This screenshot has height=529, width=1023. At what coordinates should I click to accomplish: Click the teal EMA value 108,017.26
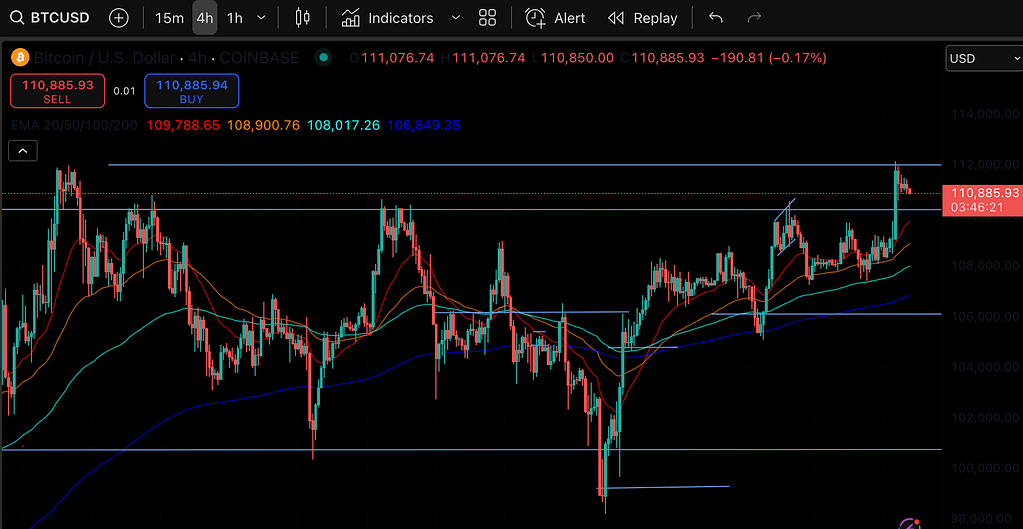(343, 125)
